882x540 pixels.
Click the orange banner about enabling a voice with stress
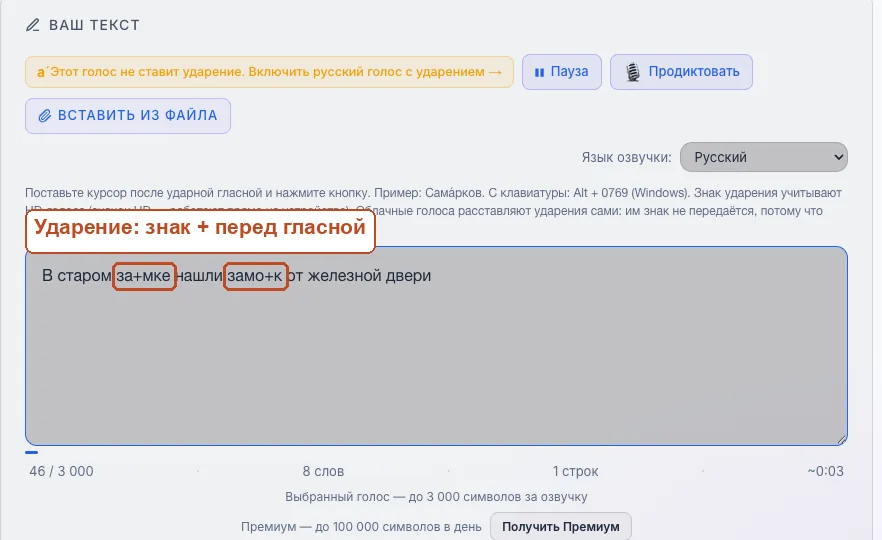[269, 72]
